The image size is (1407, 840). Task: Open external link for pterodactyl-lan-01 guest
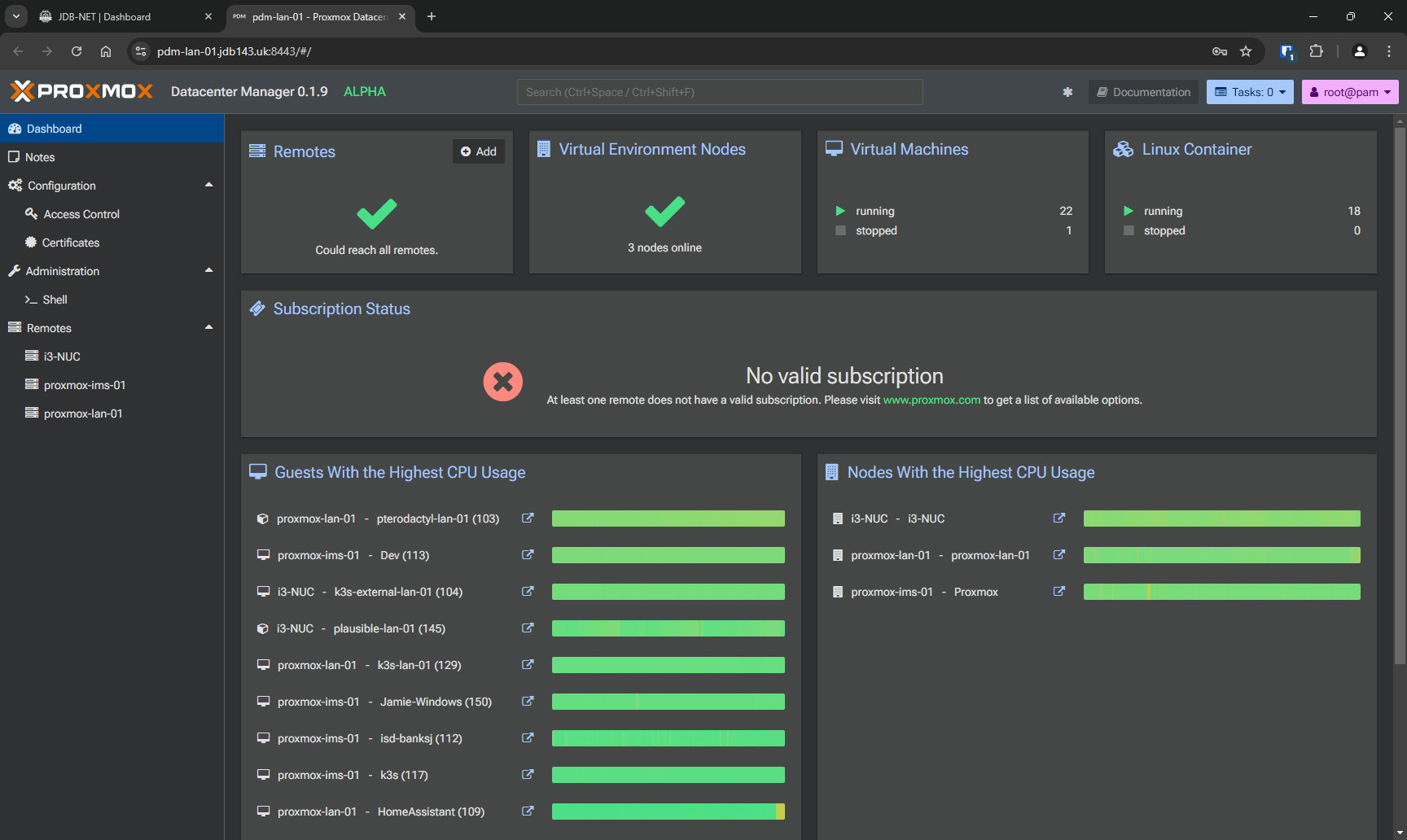tap(528, 518)
